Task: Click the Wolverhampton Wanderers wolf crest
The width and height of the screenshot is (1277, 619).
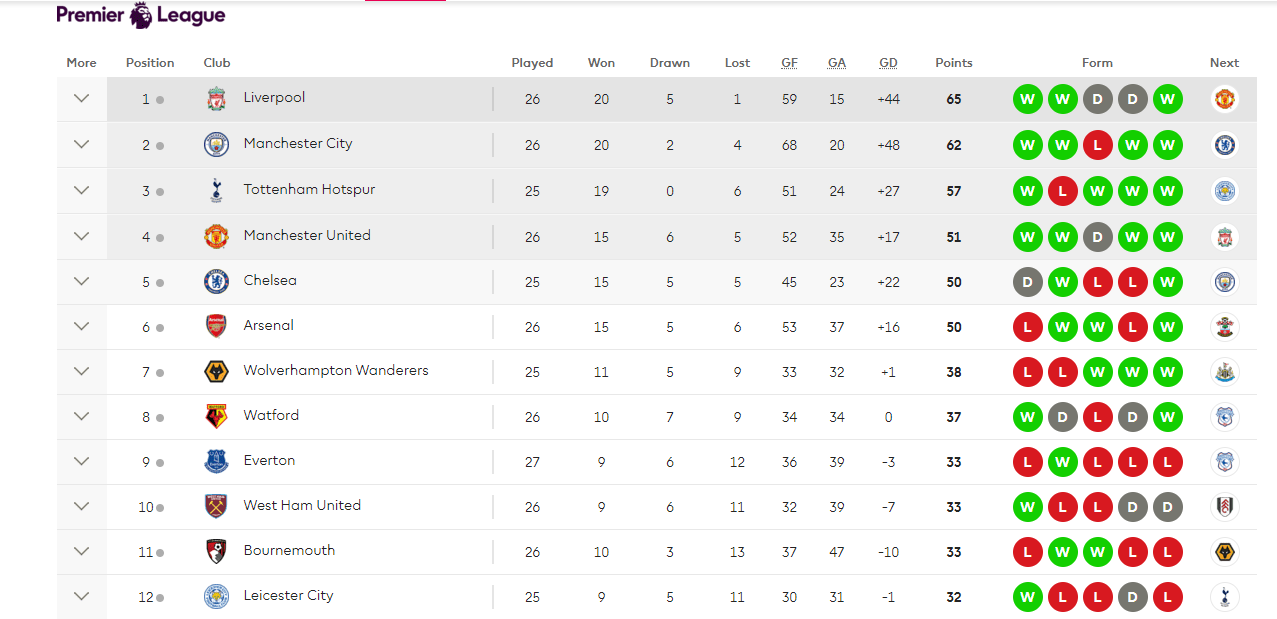Action: (216, 372)
